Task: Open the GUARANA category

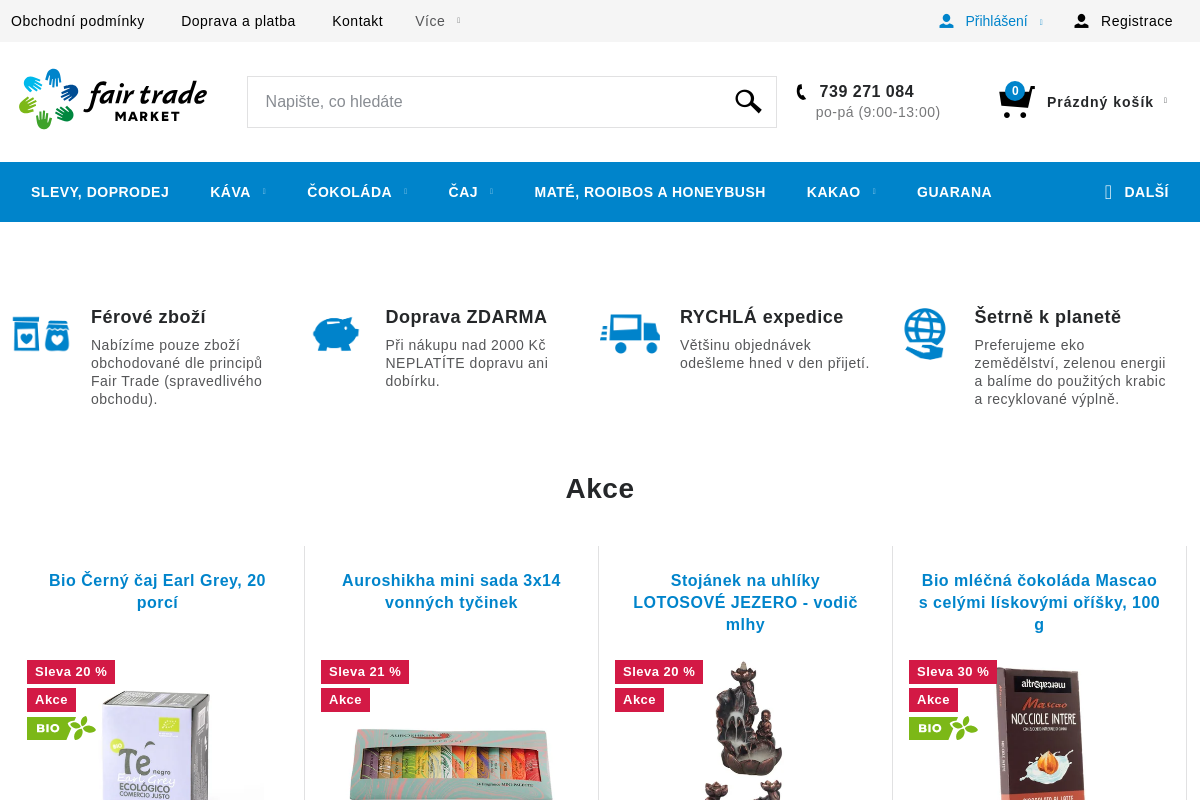Action: (954, 192)
